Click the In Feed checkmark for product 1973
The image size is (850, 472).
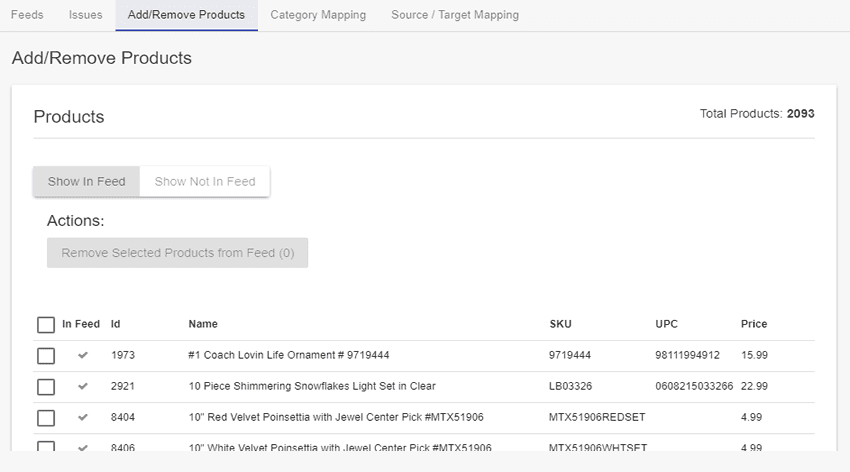[82, 355]
